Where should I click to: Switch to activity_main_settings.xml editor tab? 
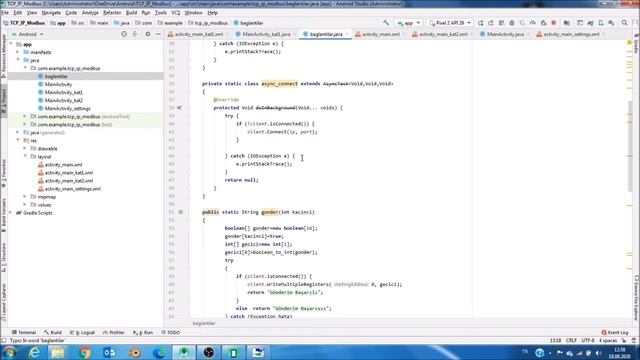click(571, 34)
